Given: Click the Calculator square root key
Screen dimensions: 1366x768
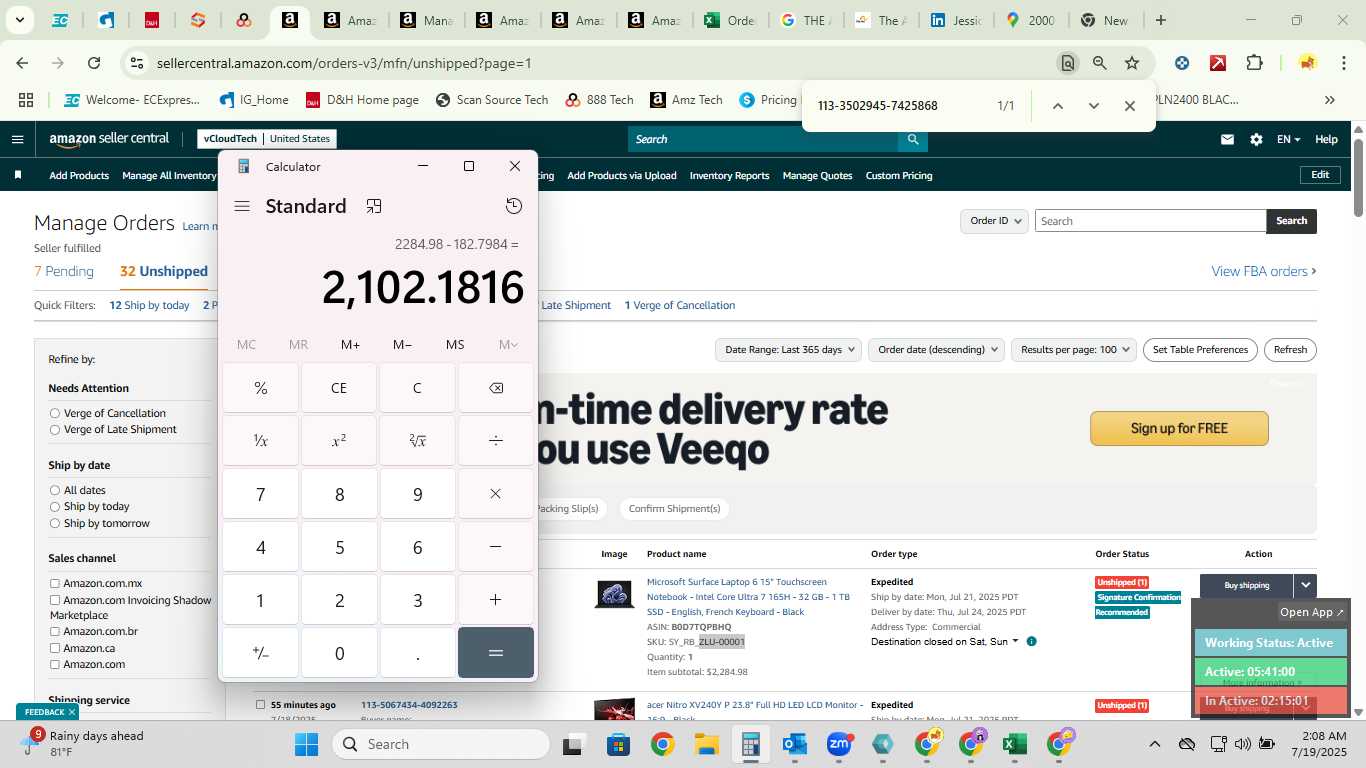Looking at the screenshot, I should [x=417, y=440].
